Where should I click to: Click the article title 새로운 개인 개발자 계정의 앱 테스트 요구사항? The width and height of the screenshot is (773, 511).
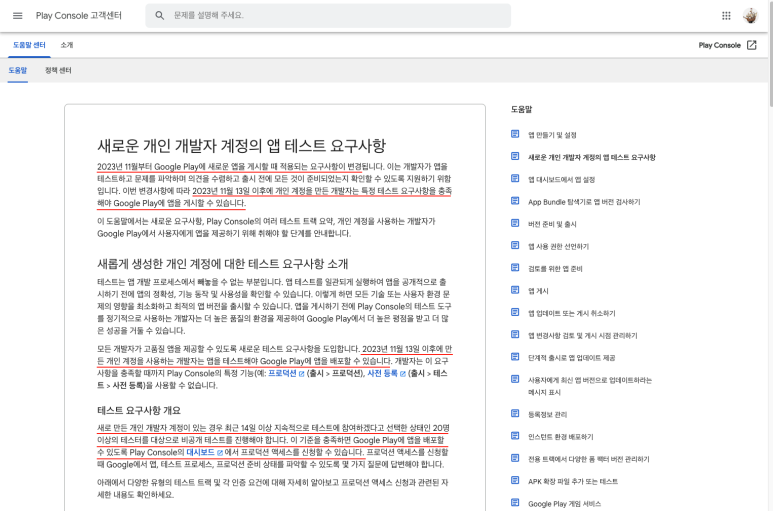[241, 146]
